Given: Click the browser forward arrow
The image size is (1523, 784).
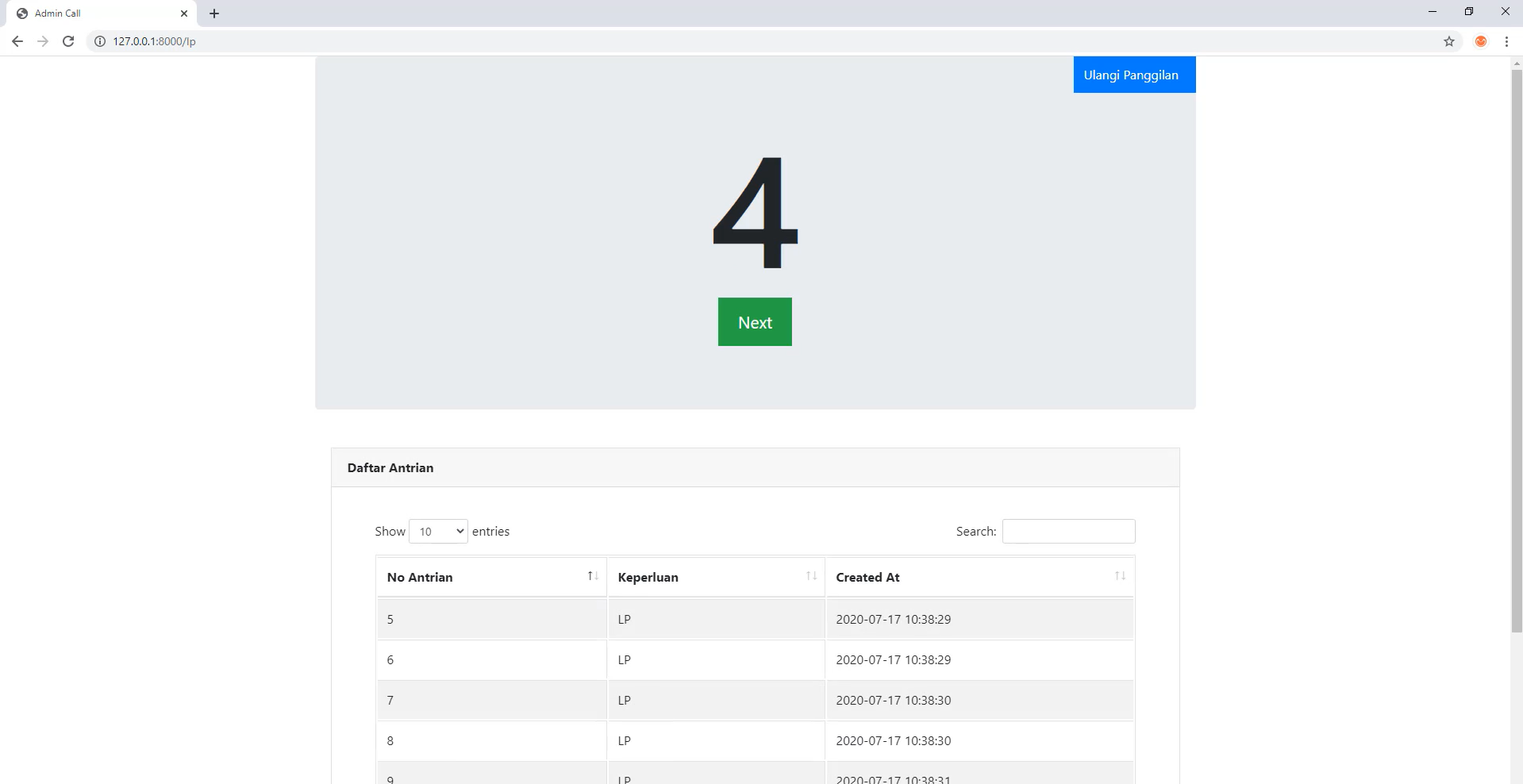Looking at the screenshot, I should tap(42, 41).
